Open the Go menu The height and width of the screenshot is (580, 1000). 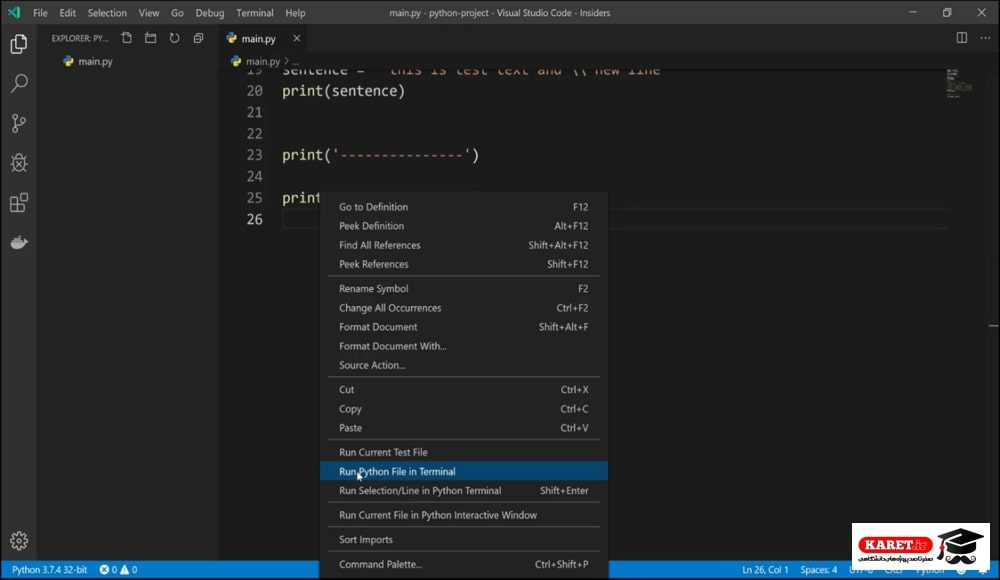(x=177, y=13)
